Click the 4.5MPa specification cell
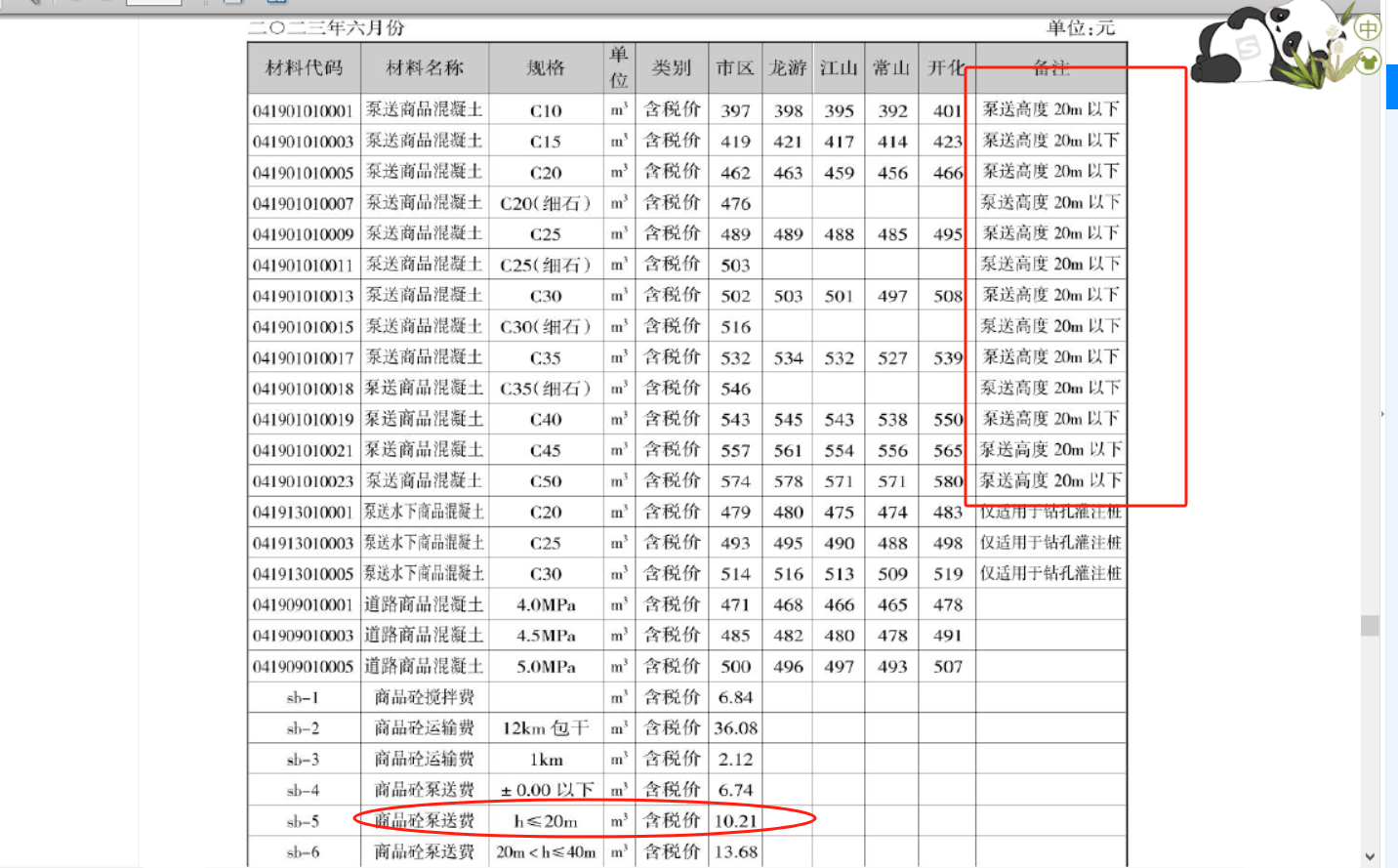 [546, 636]
